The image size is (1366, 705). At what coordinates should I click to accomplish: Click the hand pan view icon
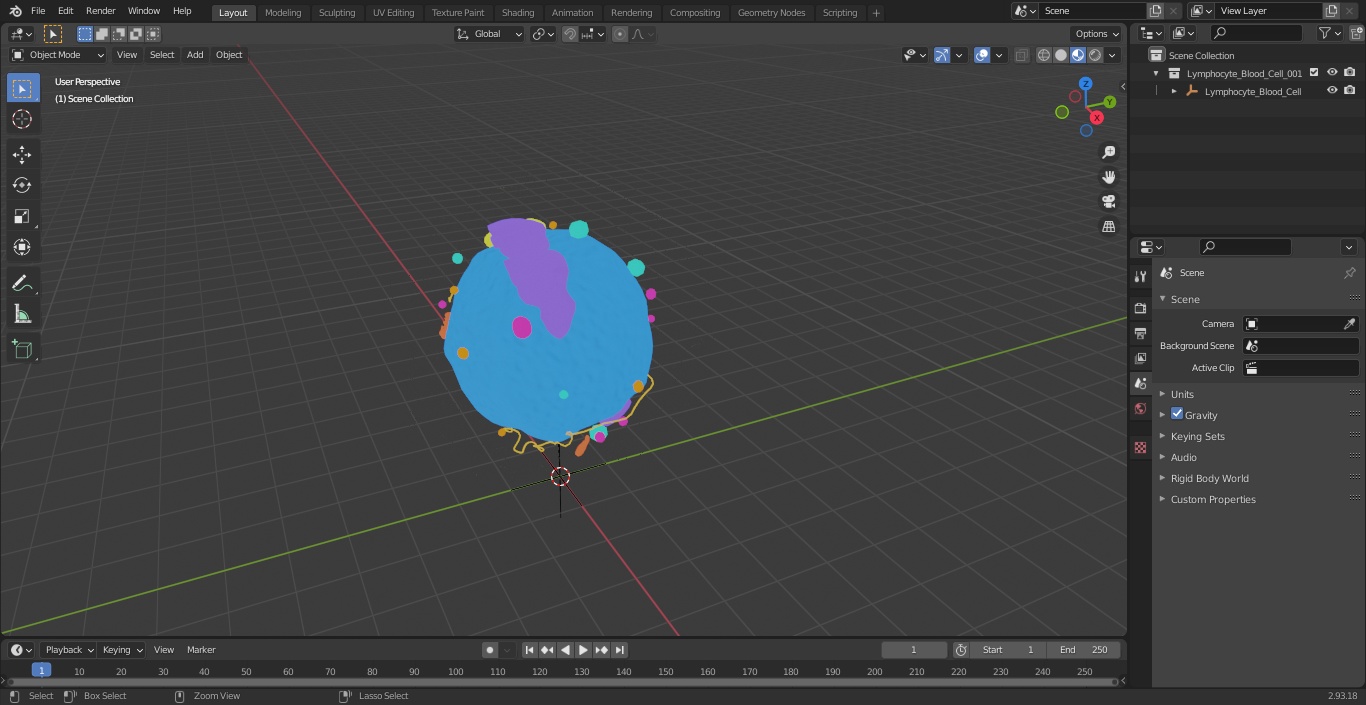1108,177
